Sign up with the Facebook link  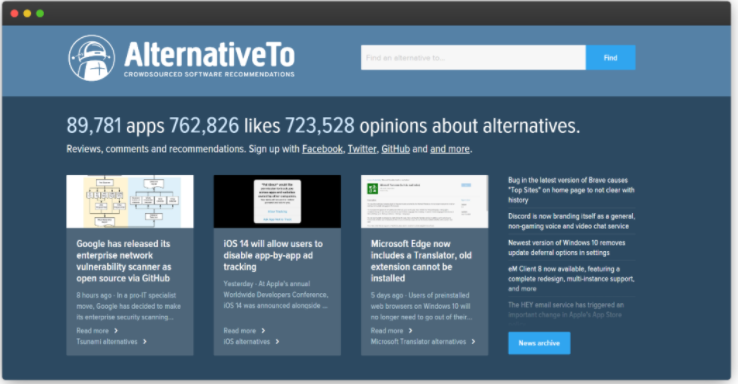(x=322, y=149)
